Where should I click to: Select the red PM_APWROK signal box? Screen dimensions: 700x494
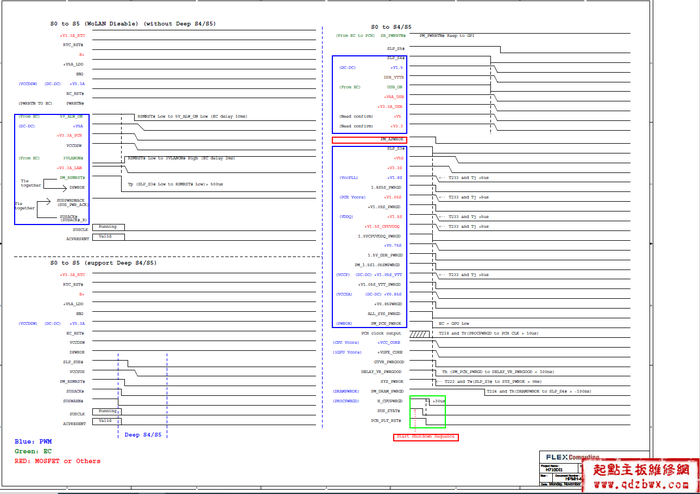pyautogui.click(x=368, y=140)
